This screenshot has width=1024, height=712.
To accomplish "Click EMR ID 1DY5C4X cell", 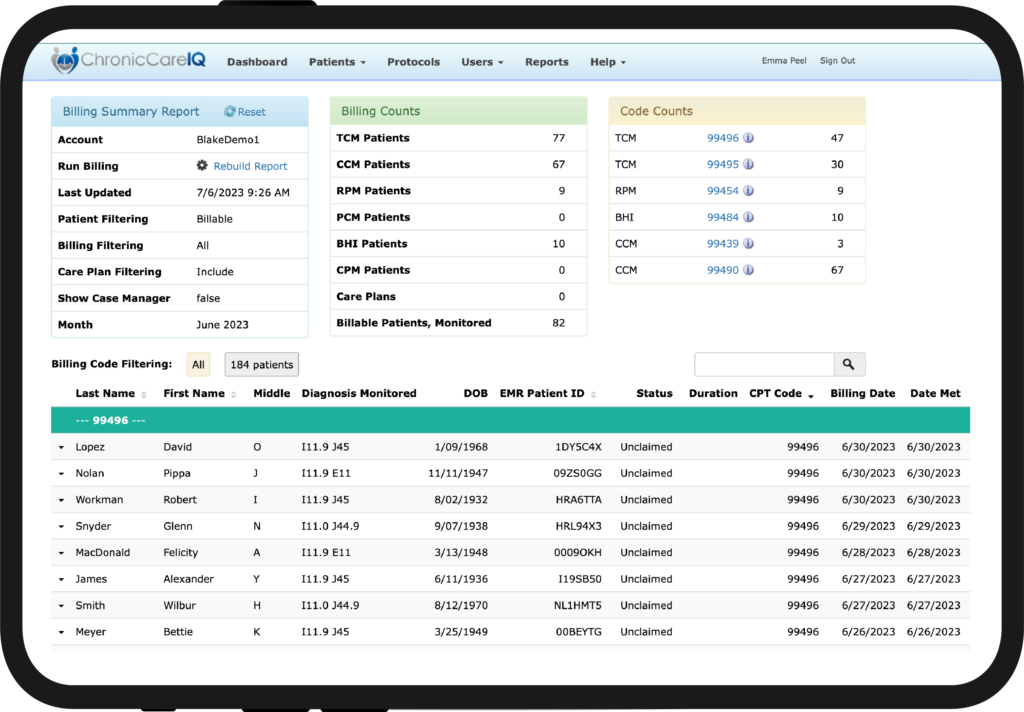I will click(x=578, y=447).
